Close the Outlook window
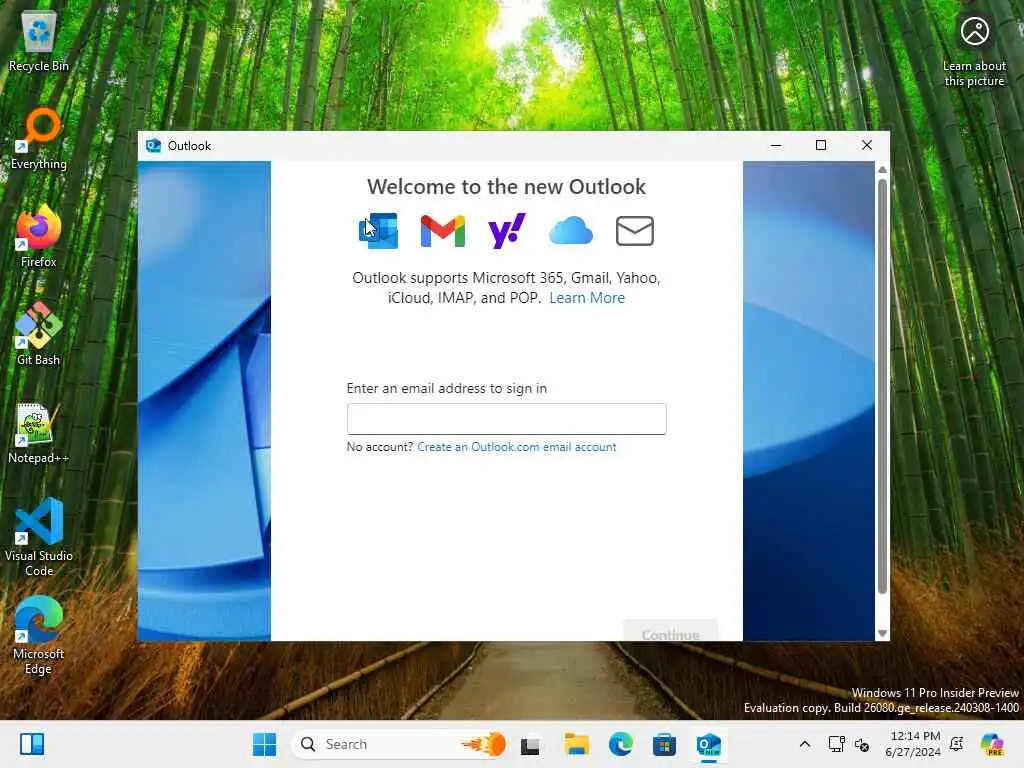Image resolution: width=1024 pixels, height=768 pixels. [867, 145]
